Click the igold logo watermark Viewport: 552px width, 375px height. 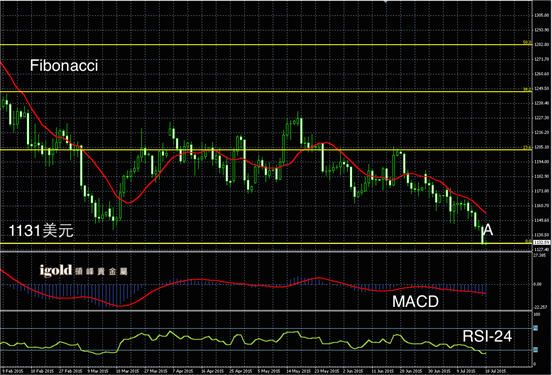[83, 270]
